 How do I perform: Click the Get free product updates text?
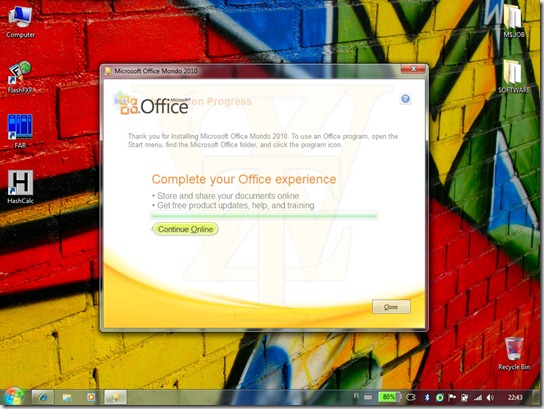(235, 205)
